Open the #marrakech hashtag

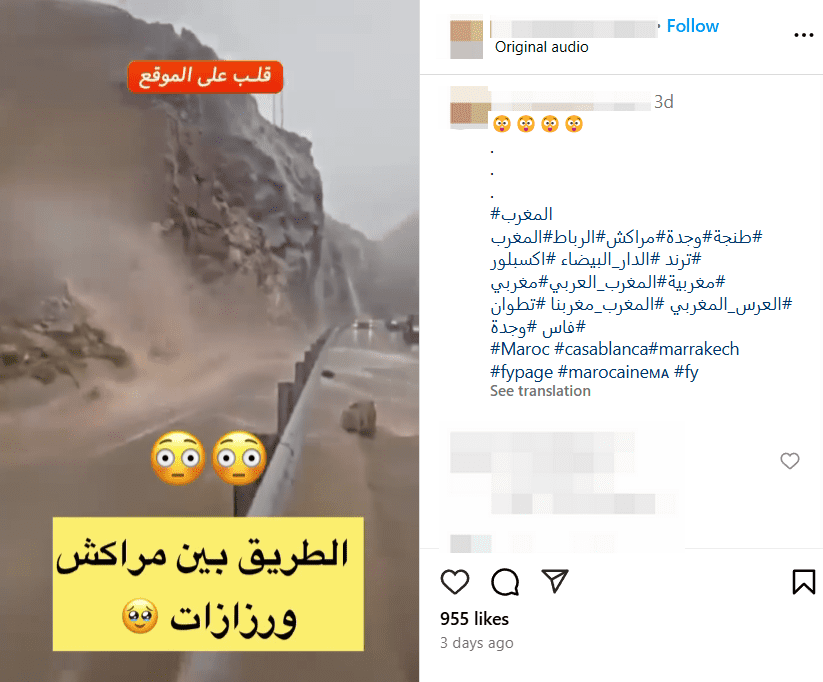pyautogui.click(x=694, y=349)
